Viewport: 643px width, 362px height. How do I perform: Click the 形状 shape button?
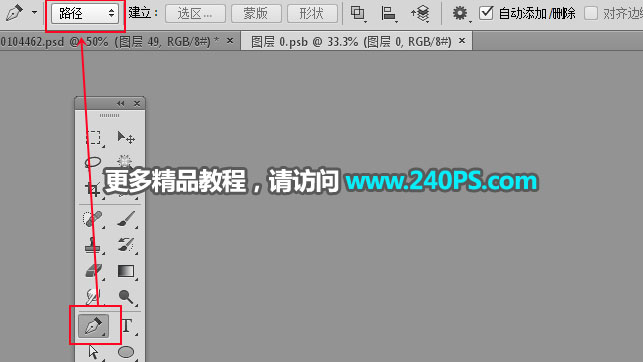click(312, 14)
